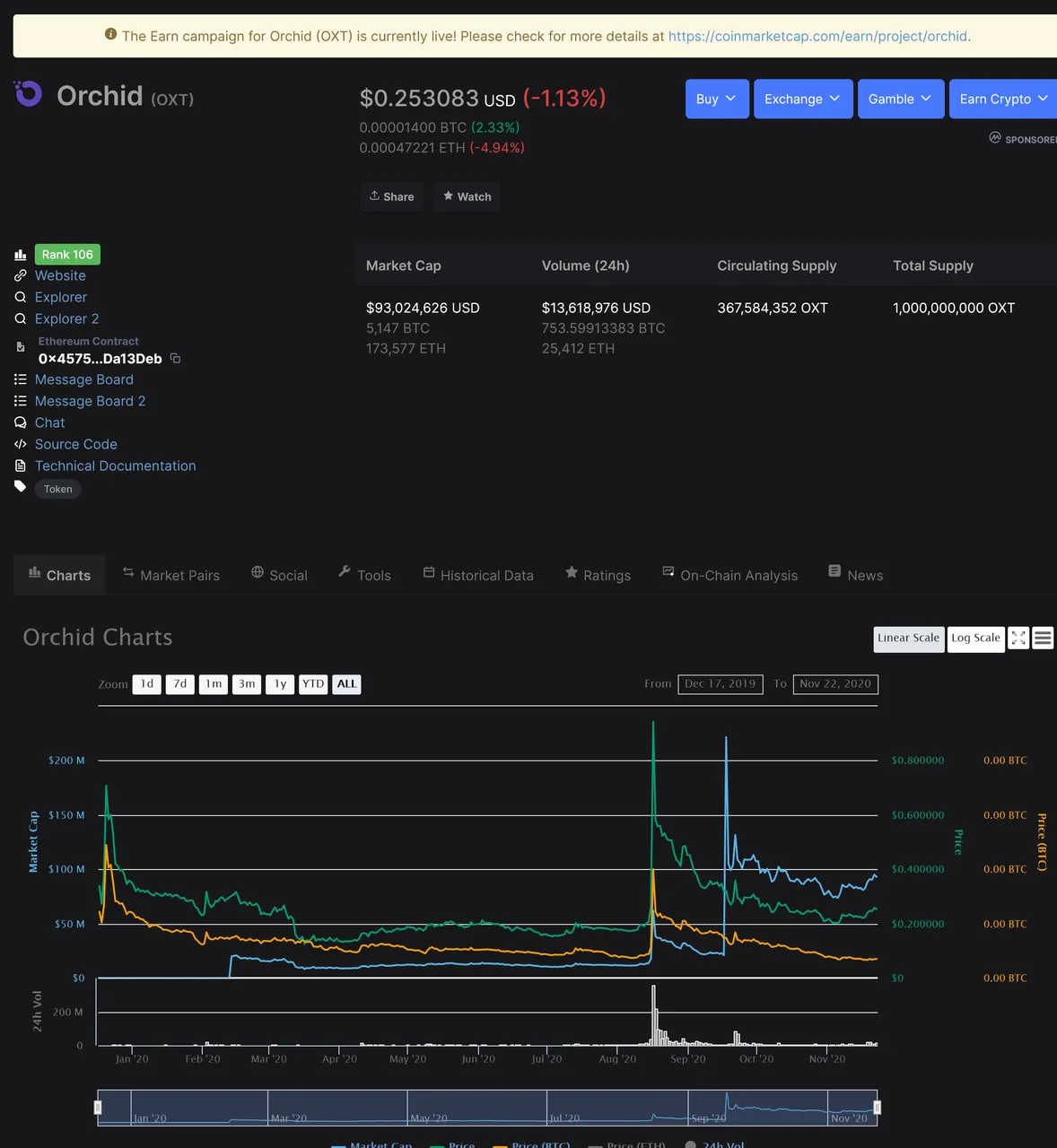
Task: Click the document icon beside Technical Documentation
Action: click(x=21, y=465)
